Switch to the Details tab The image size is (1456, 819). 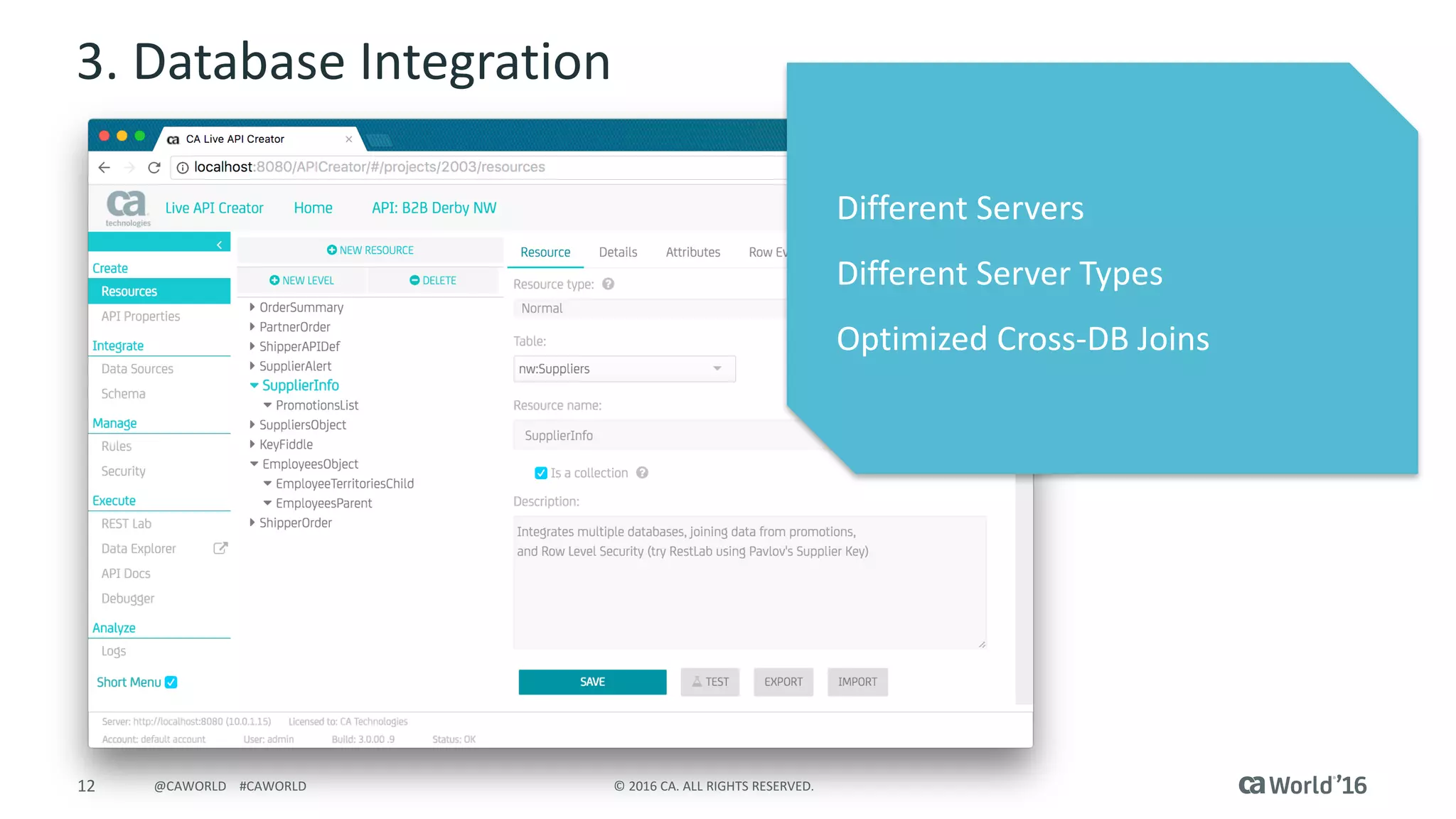tap(618, 252)
